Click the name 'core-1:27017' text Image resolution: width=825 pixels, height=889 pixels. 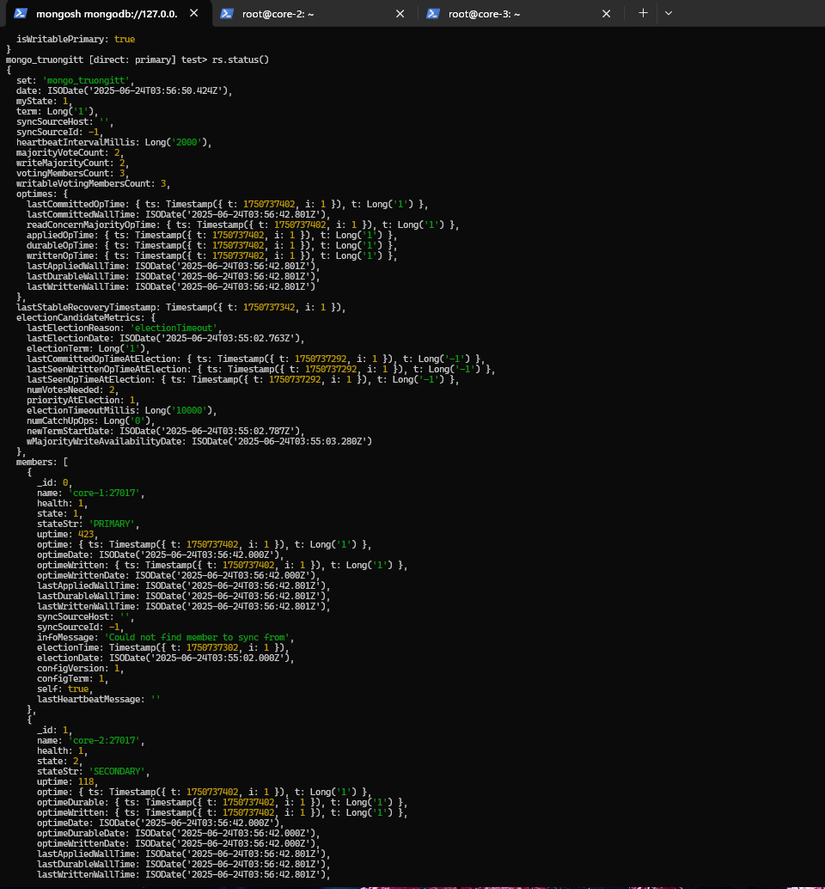tap(104, 493)
